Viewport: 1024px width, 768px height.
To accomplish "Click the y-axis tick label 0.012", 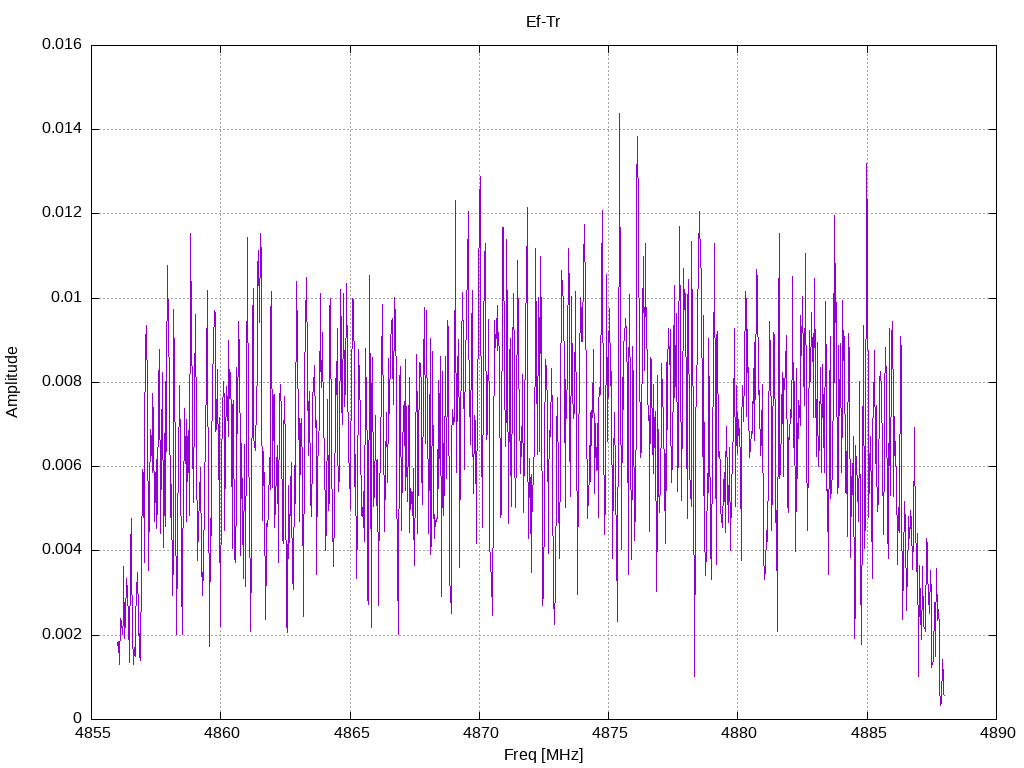I will (x=62, y=213).
